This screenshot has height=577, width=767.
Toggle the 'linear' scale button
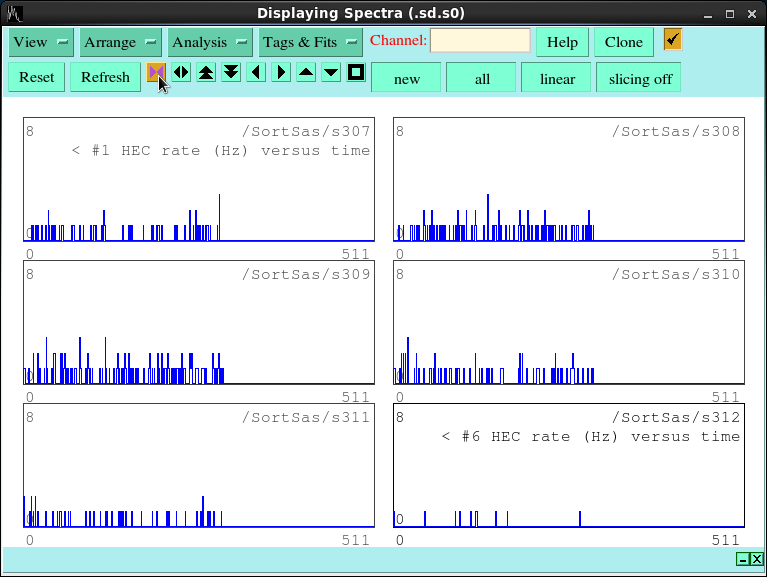coord(556,78)
